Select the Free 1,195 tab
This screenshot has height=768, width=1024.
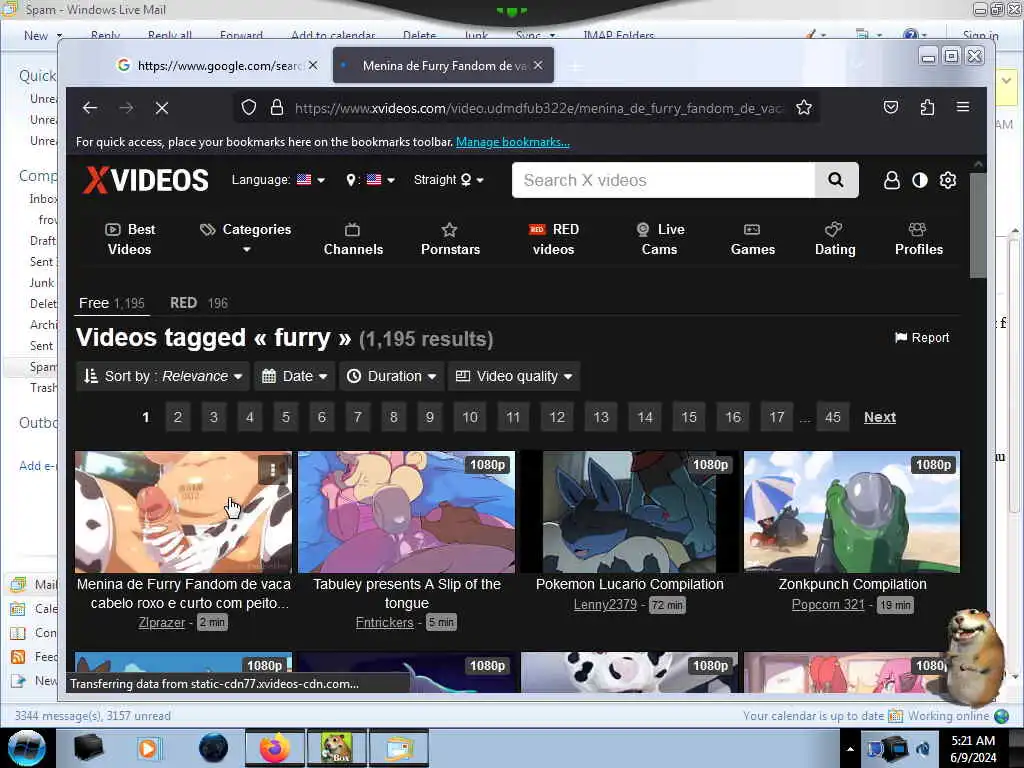click(112, 303)
